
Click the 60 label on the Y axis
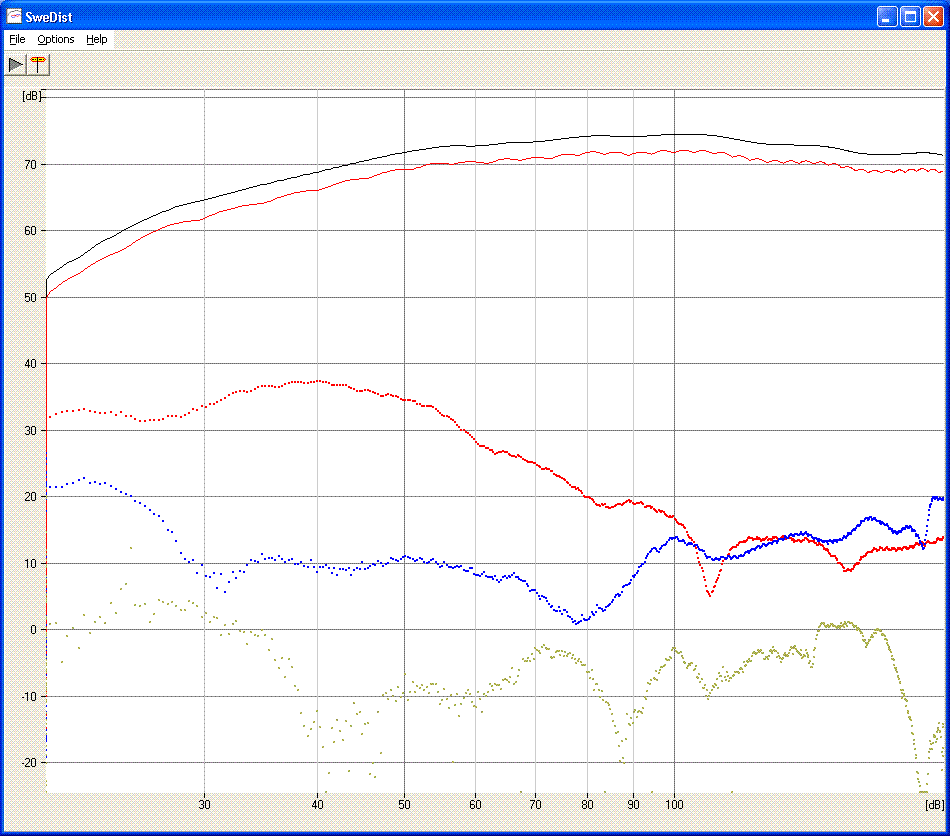30,231
